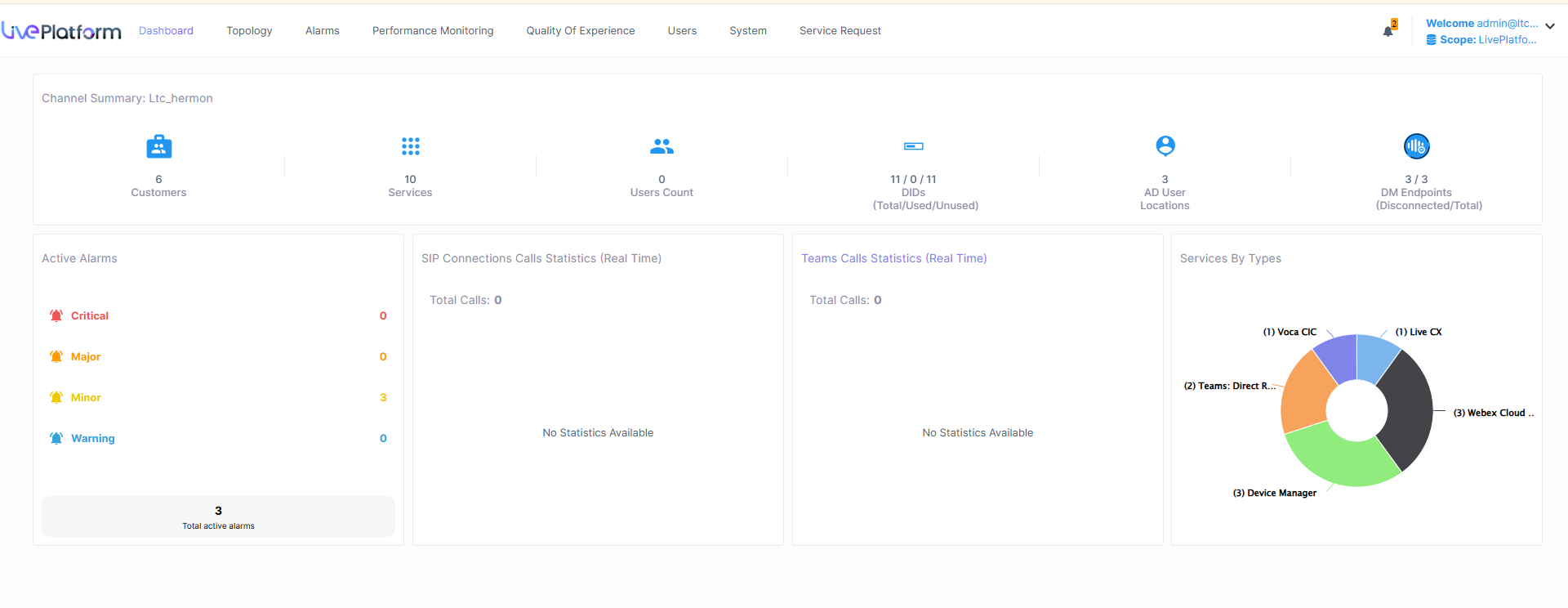
Task: Open Quality Of Experience menu
Action: coord(580,31)
